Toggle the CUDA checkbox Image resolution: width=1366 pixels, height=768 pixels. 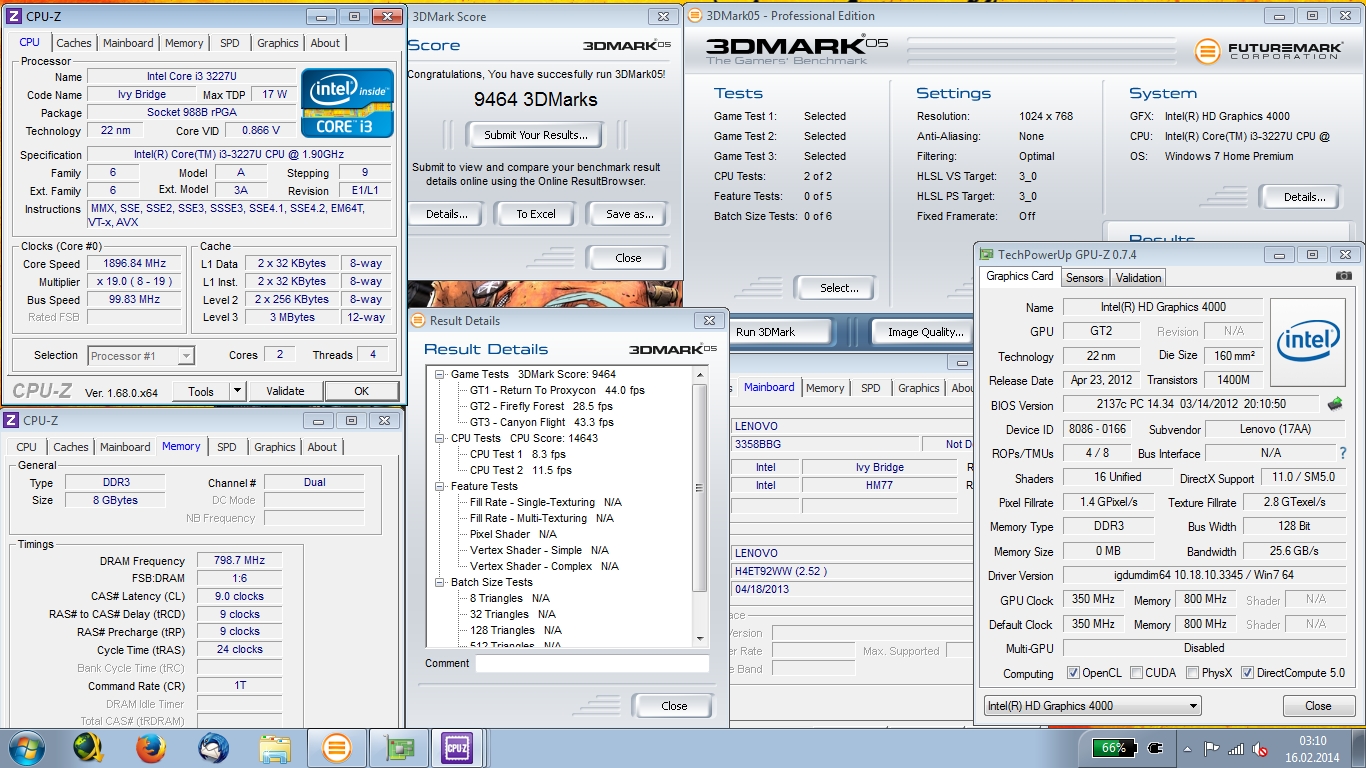click(1136, 673)
